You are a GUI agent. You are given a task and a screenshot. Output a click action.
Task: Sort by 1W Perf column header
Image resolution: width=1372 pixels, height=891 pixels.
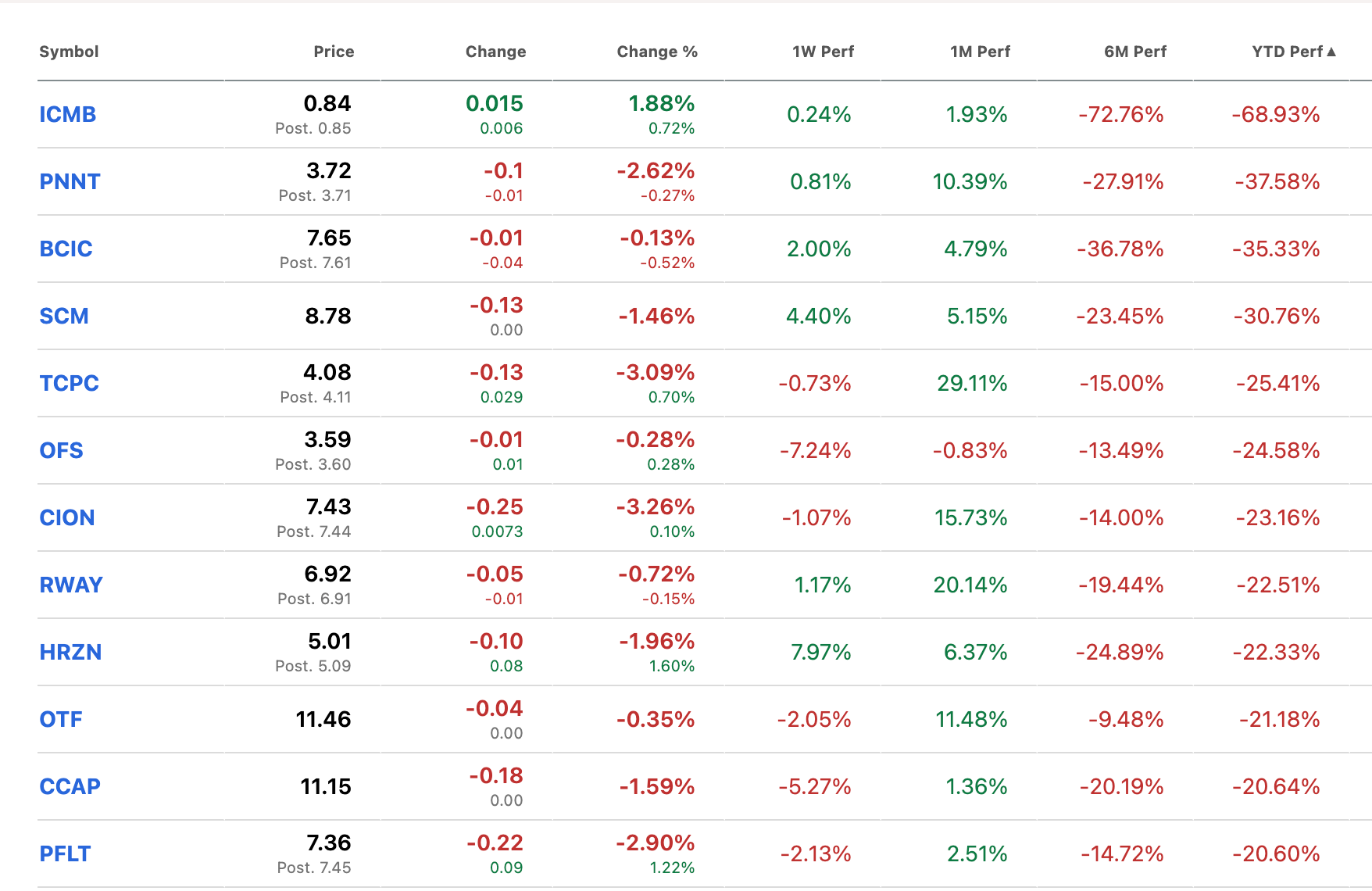click(823, 52)
